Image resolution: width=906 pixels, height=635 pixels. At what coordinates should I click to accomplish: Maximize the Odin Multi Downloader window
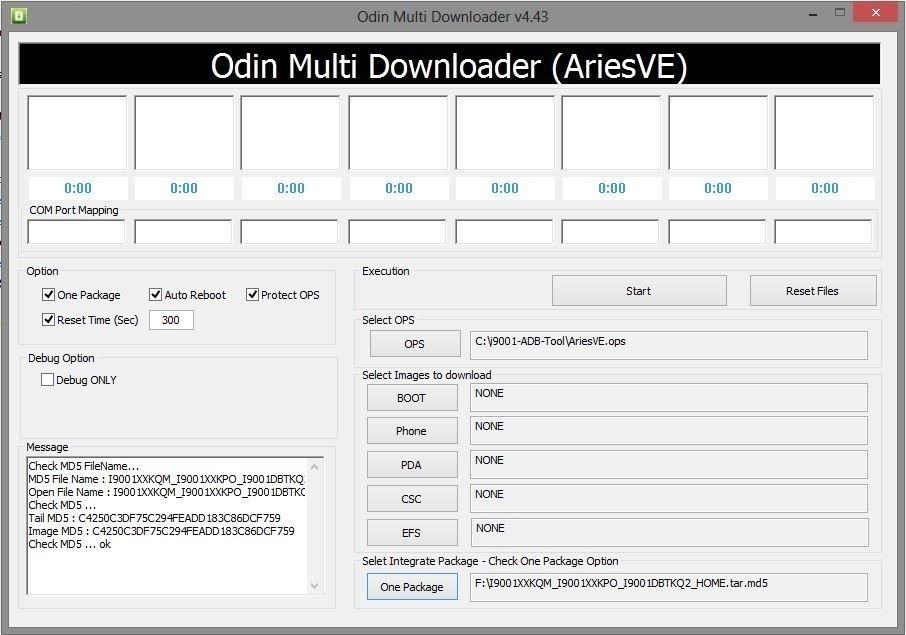coord(840,13)
